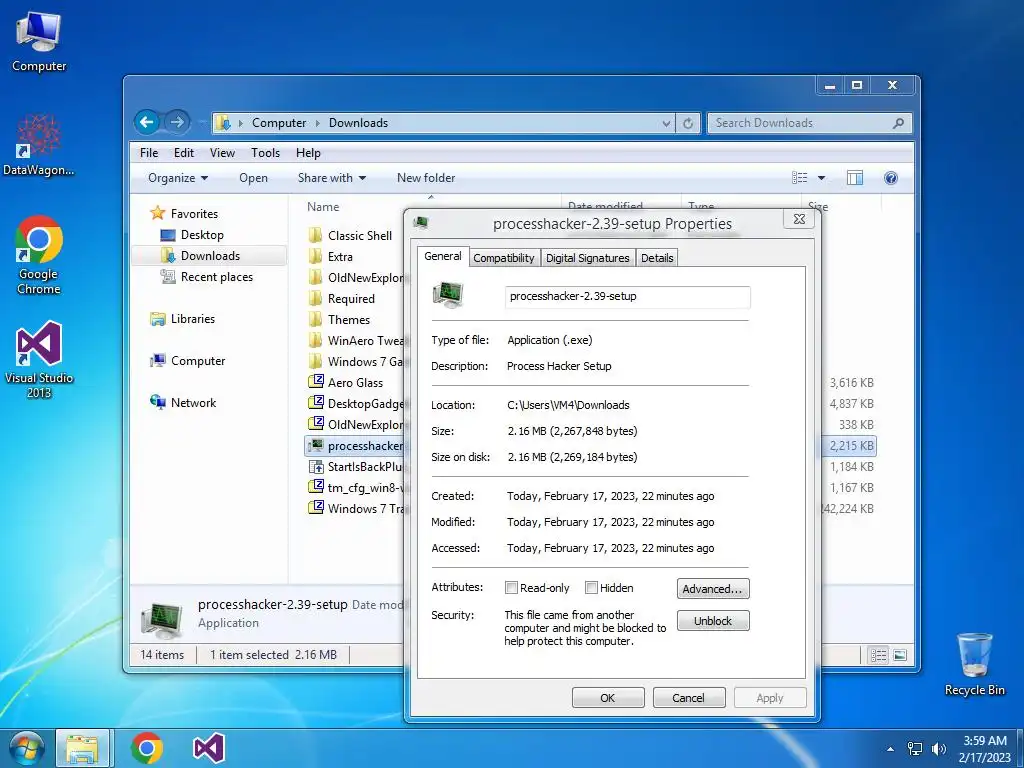
Task: Select the Extra folder
Action: pyautogui.click(x=330, y=257)
